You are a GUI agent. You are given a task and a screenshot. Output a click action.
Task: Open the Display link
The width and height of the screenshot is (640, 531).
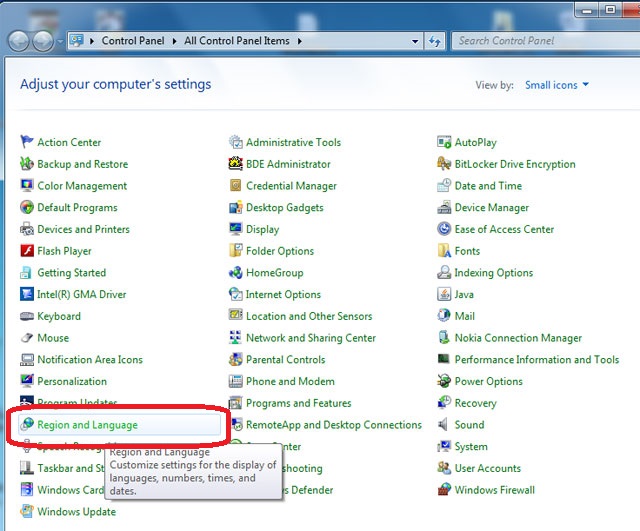coord(262,229)
